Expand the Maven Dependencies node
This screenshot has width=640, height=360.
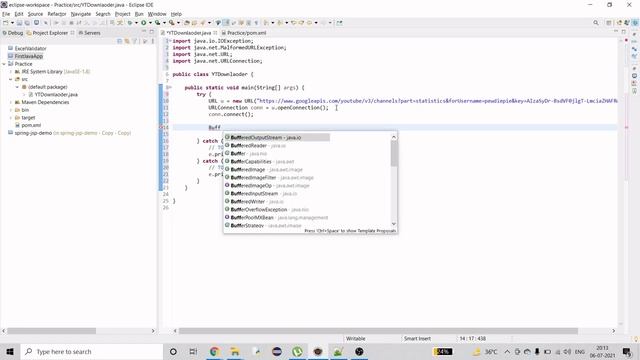pos(11,102)
